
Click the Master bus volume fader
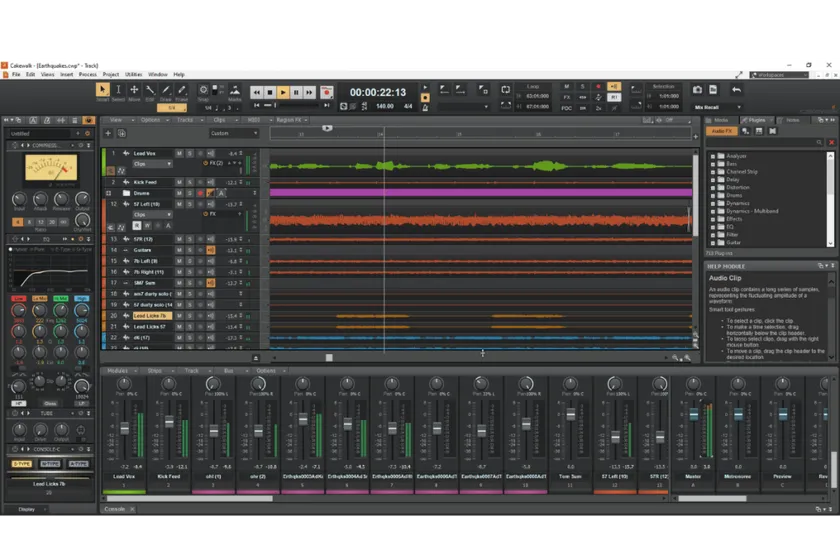[x=693, y=414]
